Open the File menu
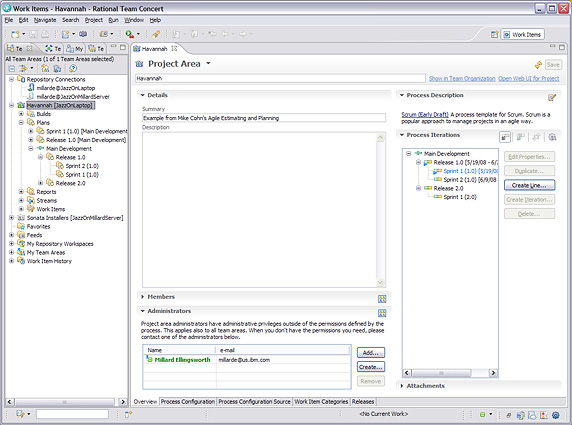 click(x=9, y=20)
